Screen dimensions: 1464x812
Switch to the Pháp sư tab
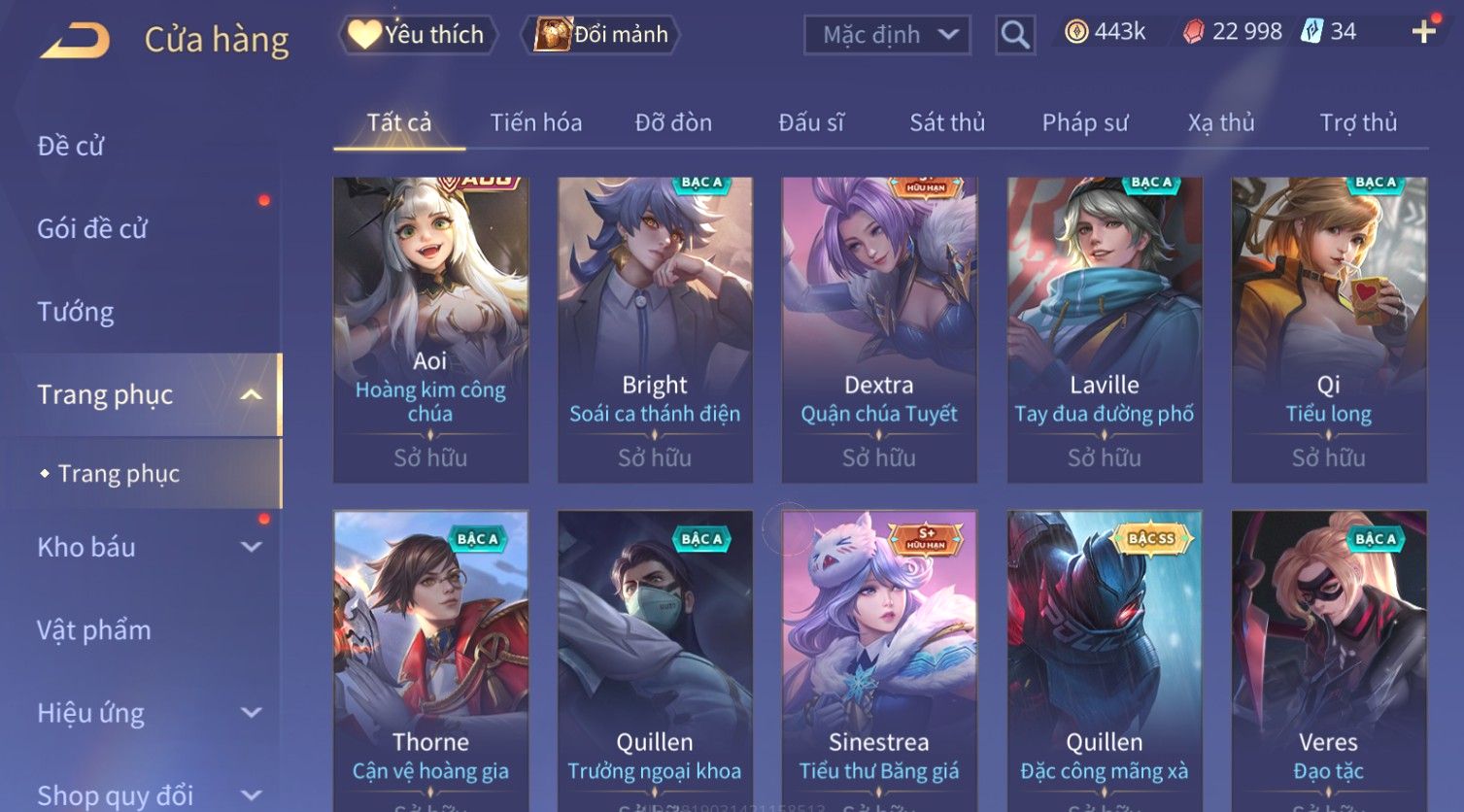tap(1085, 122)
